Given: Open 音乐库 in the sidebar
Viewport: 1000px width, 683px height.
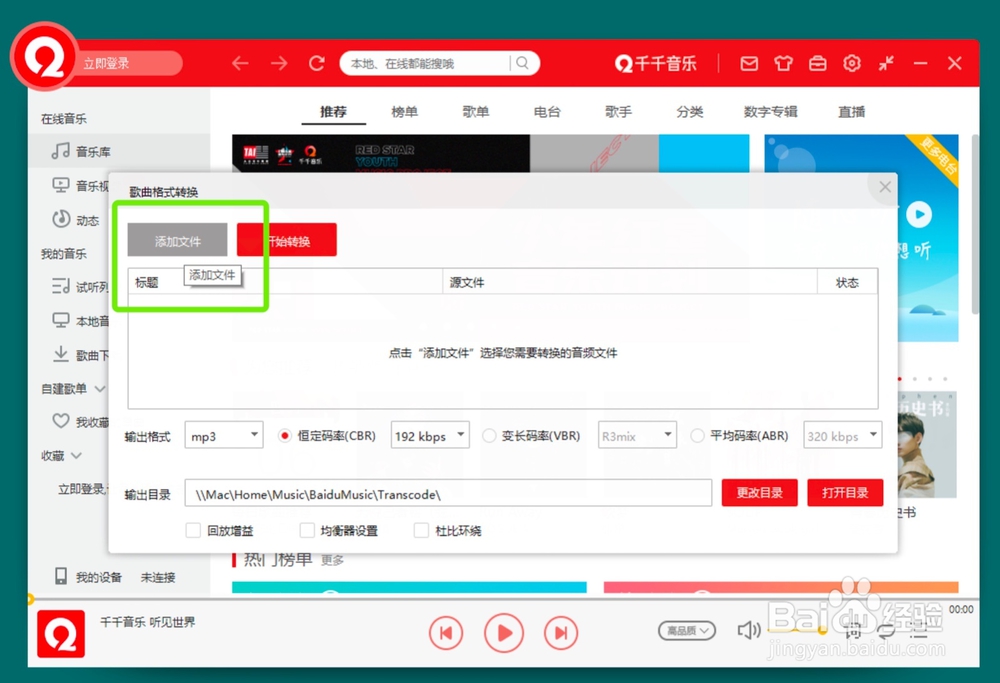Looking at the screenshot, I should (x=119, y=151).
